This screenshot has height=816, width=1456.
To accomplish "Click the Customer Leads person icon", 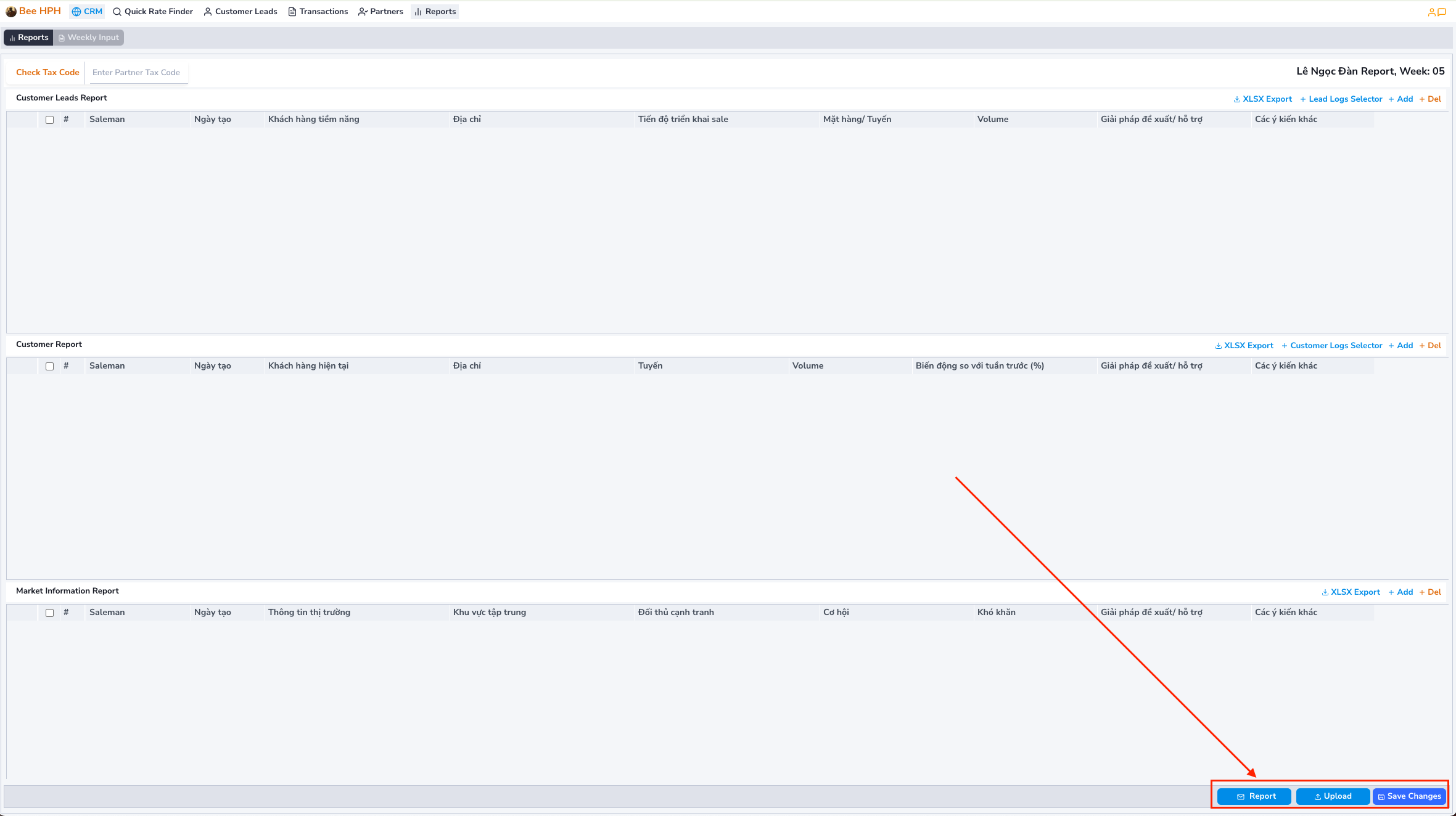I will pos(207,11).
